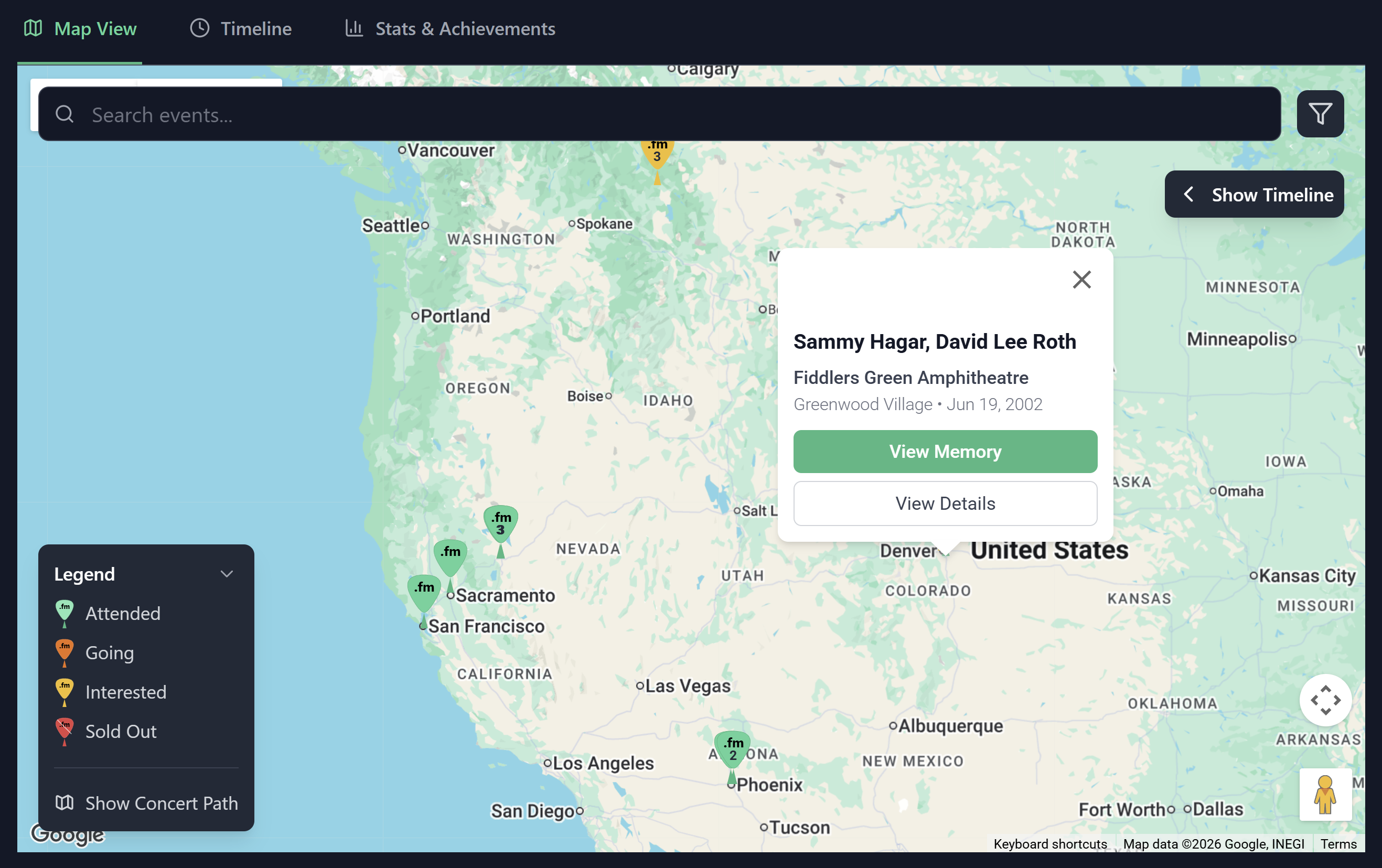Click the Boise city label
1382x868 pixels.
coord(585,395)
